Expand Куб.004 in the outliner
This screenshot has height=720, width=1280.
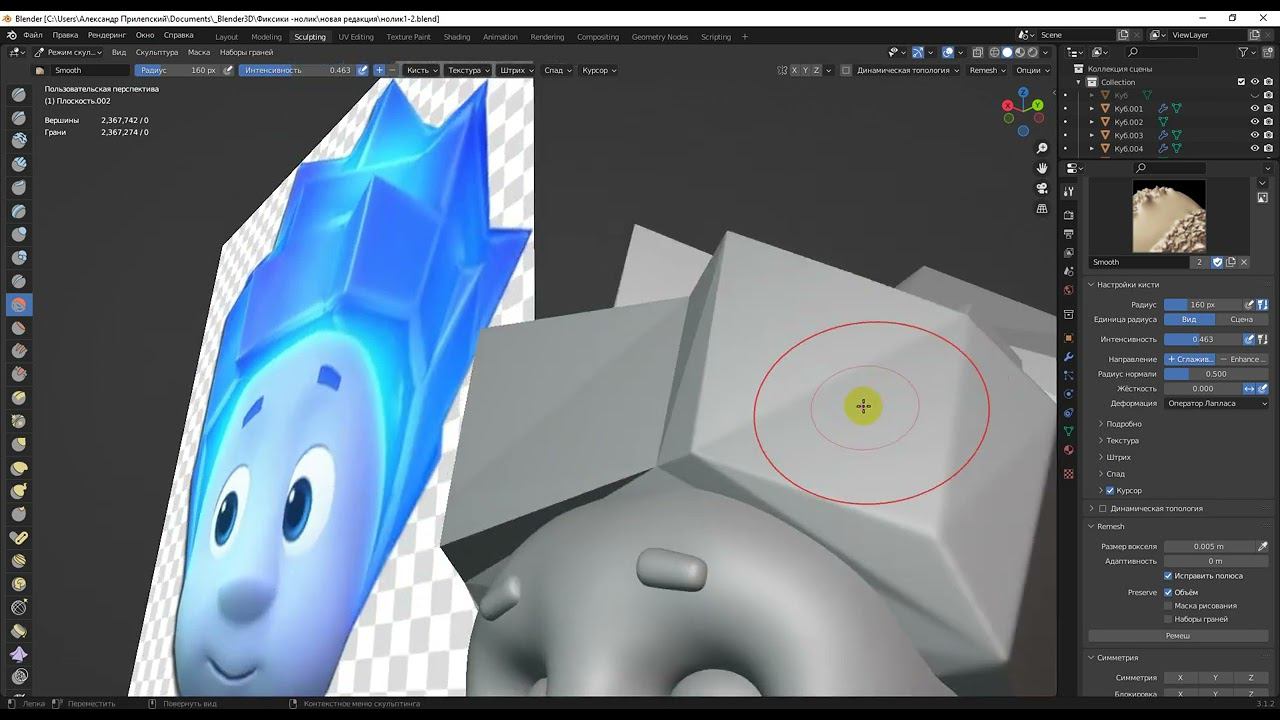(x=1092, y=149)
